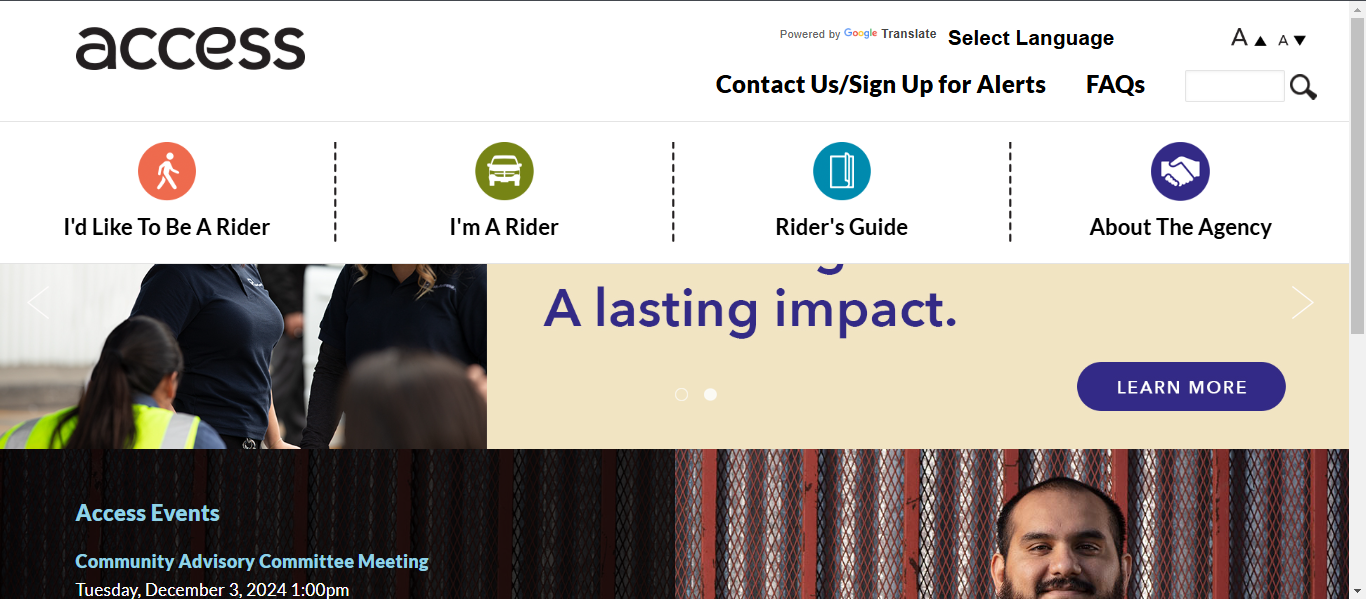Go to the access logo homepage
The width and height of the screenshot is (1366, 599).
(x=190, y=48)
